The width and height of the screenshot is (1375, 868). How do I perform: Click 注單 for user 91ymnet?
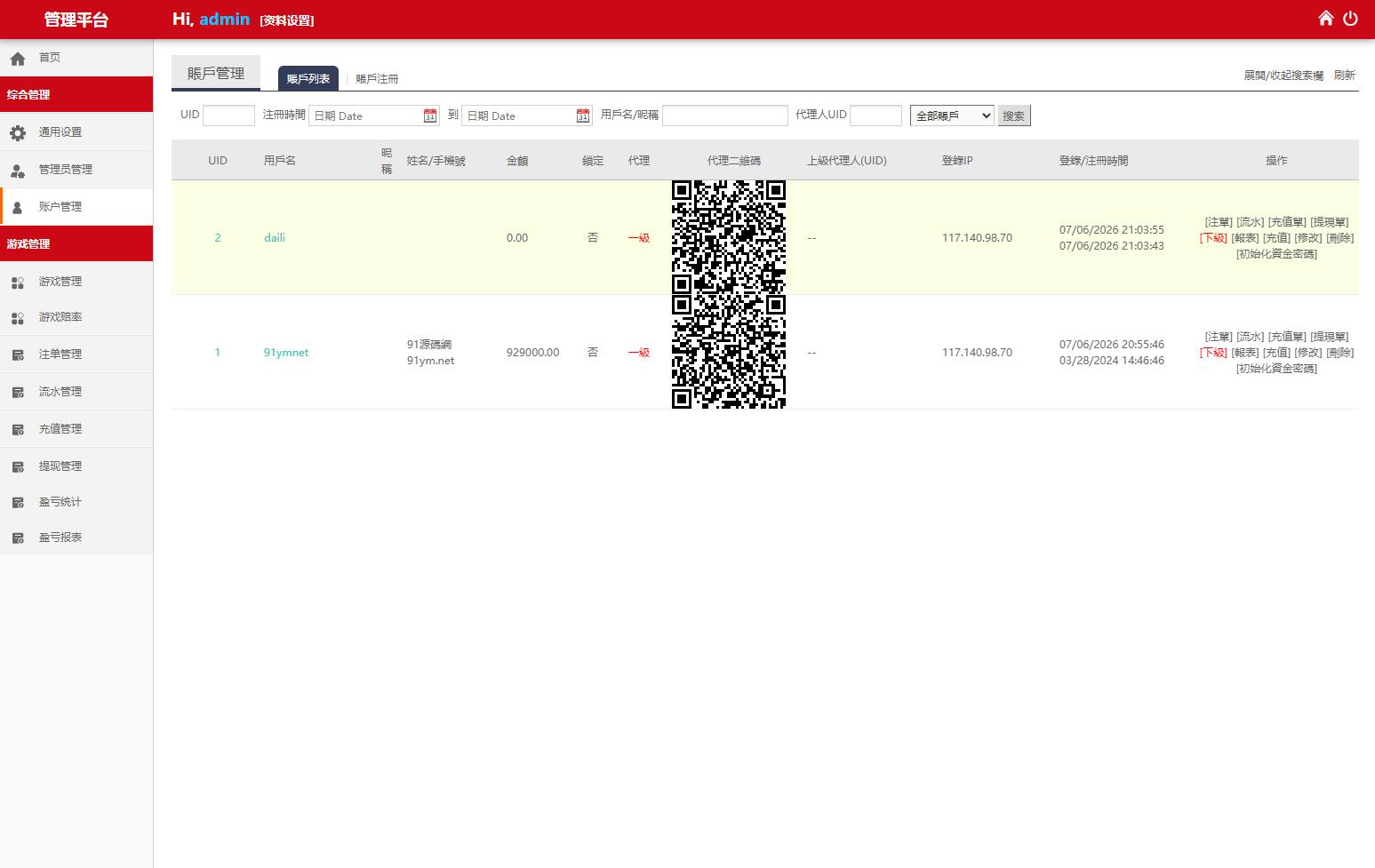point(1219,337)
